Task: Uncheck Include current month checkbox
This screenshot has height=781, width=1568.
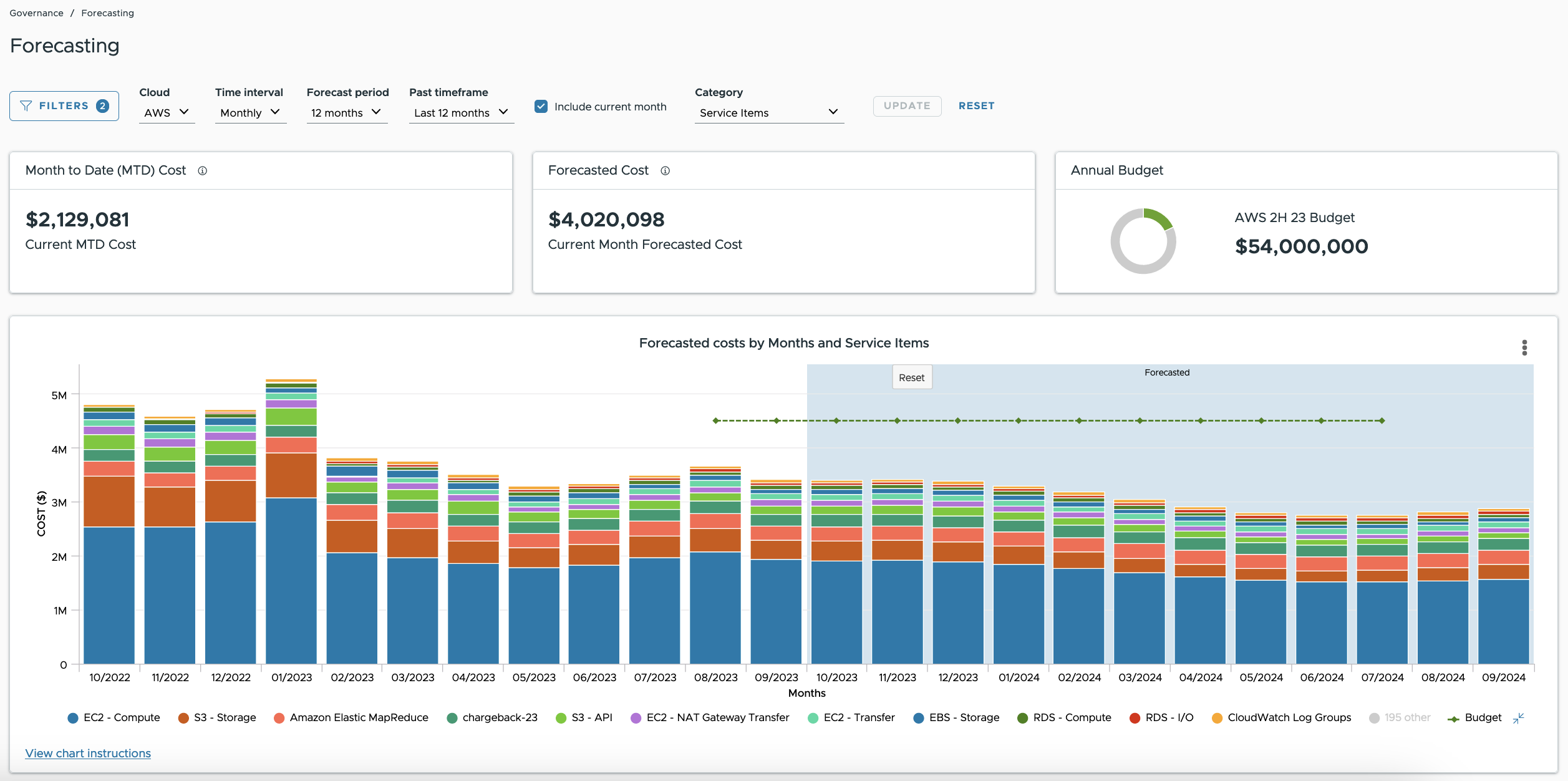Action: click(541, 107)
